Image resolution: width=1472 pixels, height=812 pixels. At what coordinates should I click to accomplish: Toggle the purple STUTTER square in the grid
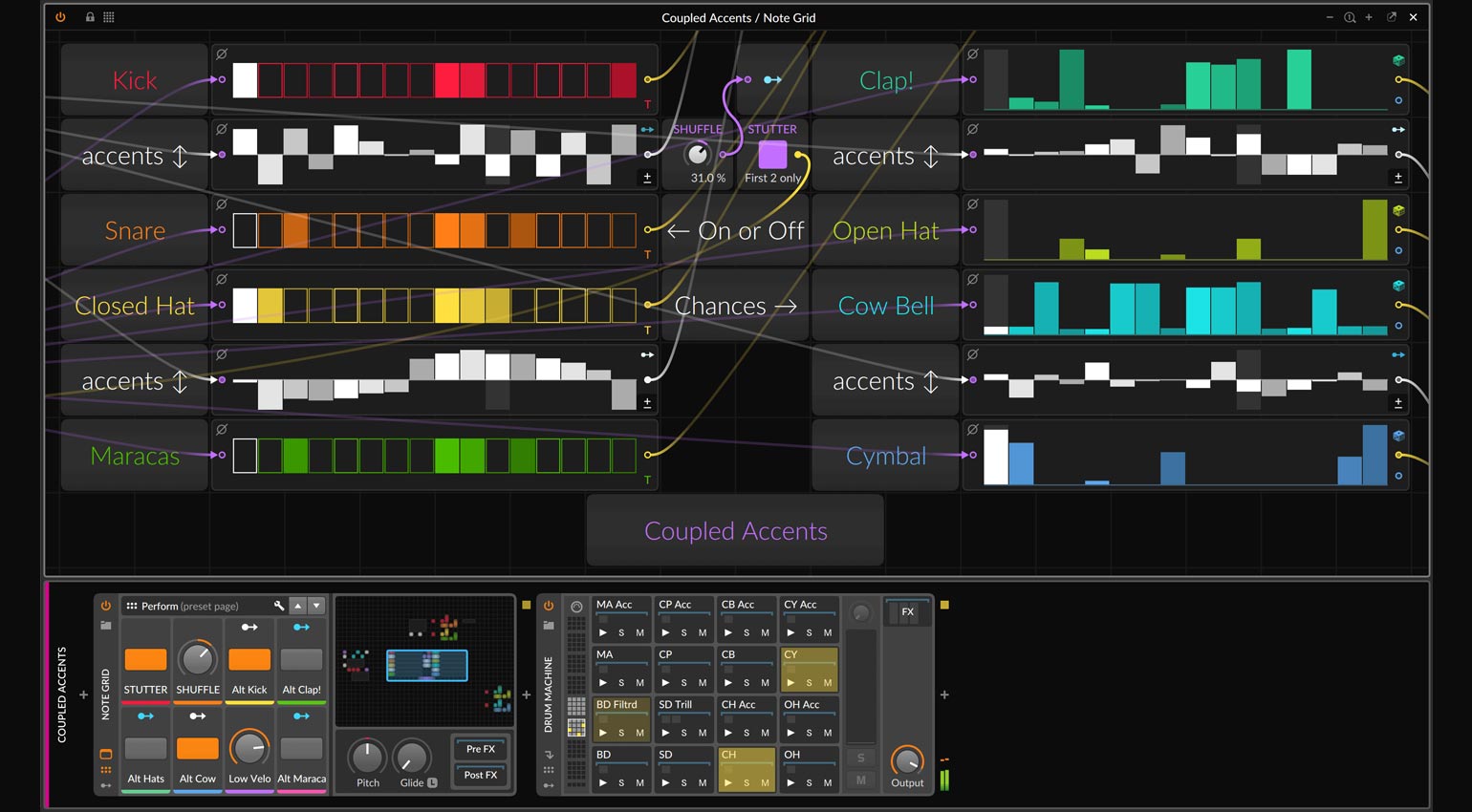coord(772,155)
